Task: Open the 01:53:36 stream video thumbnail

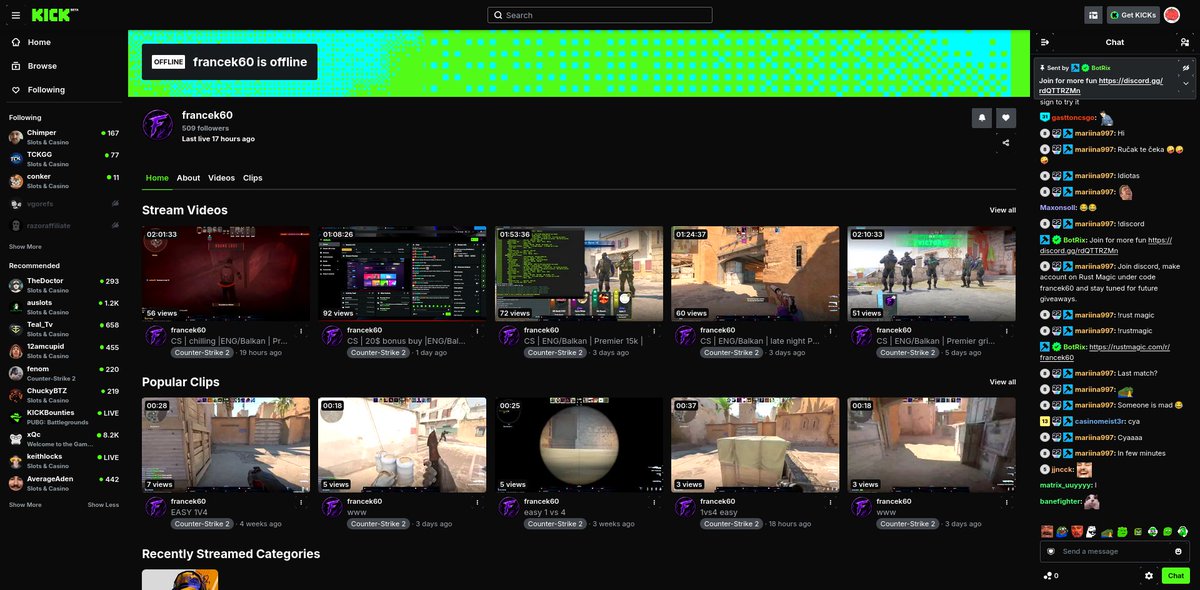Action: pyautogui.click(x=579, y=273)
